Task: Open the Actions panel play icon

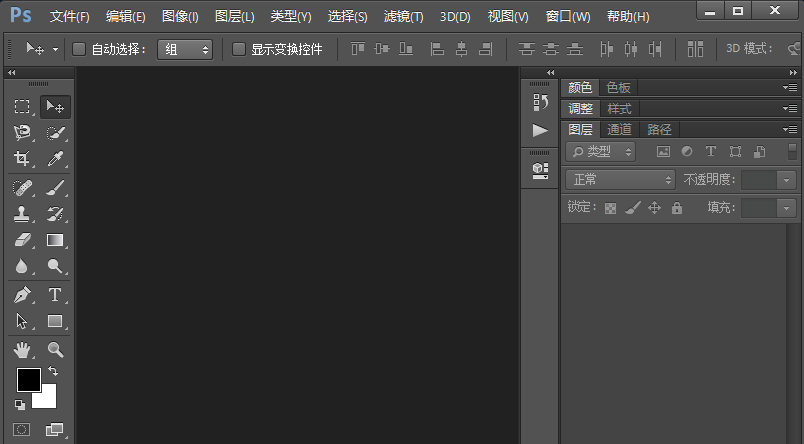Action: coord(540,130)
